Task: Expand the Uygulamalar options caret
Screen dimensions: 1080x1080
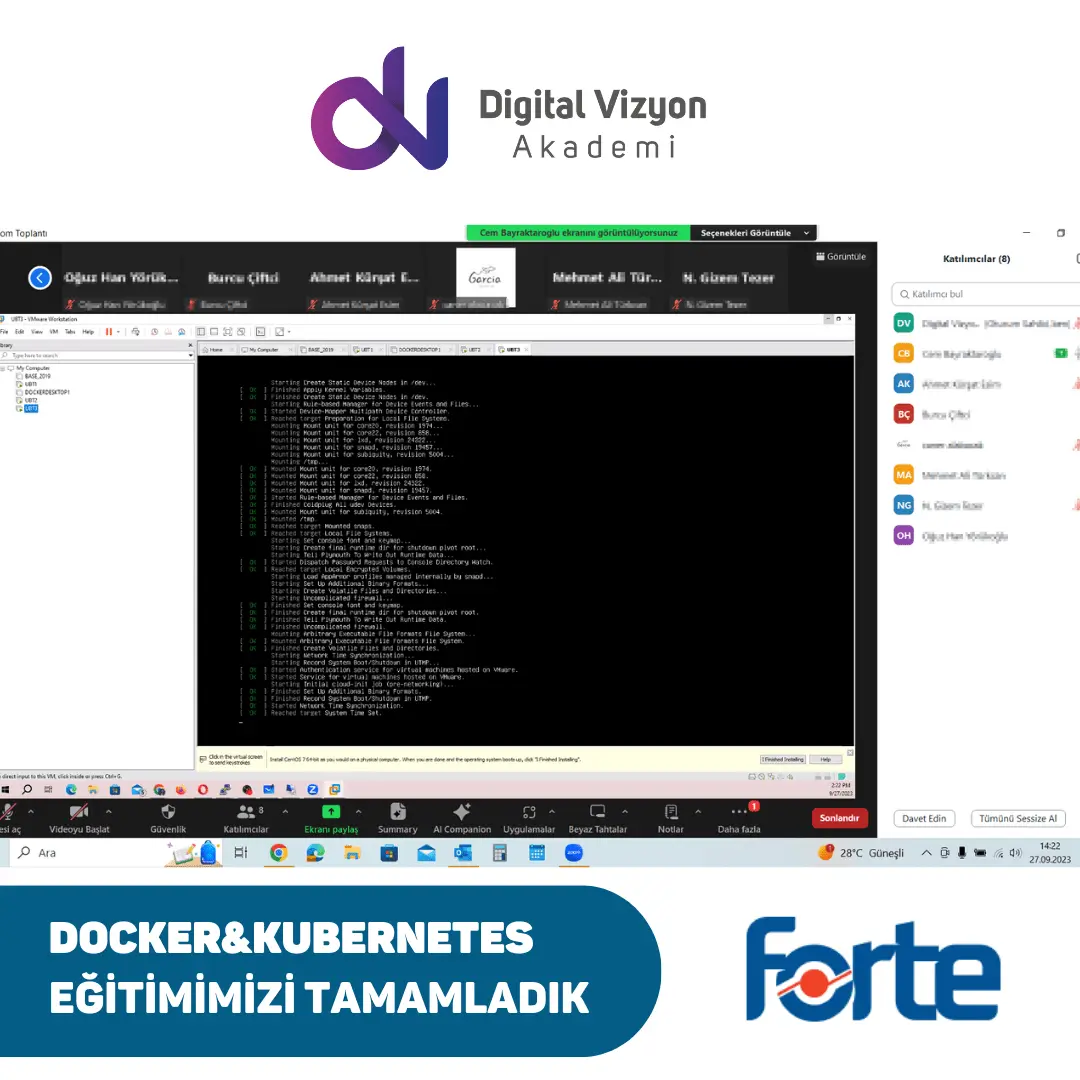Action: [x=552, y=811]
